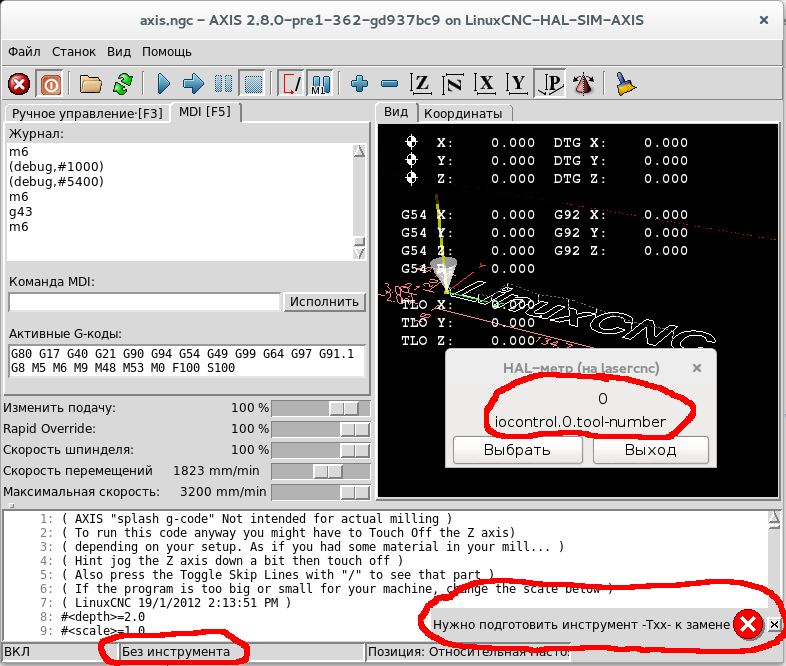Click the red error icon in notification

748,624
